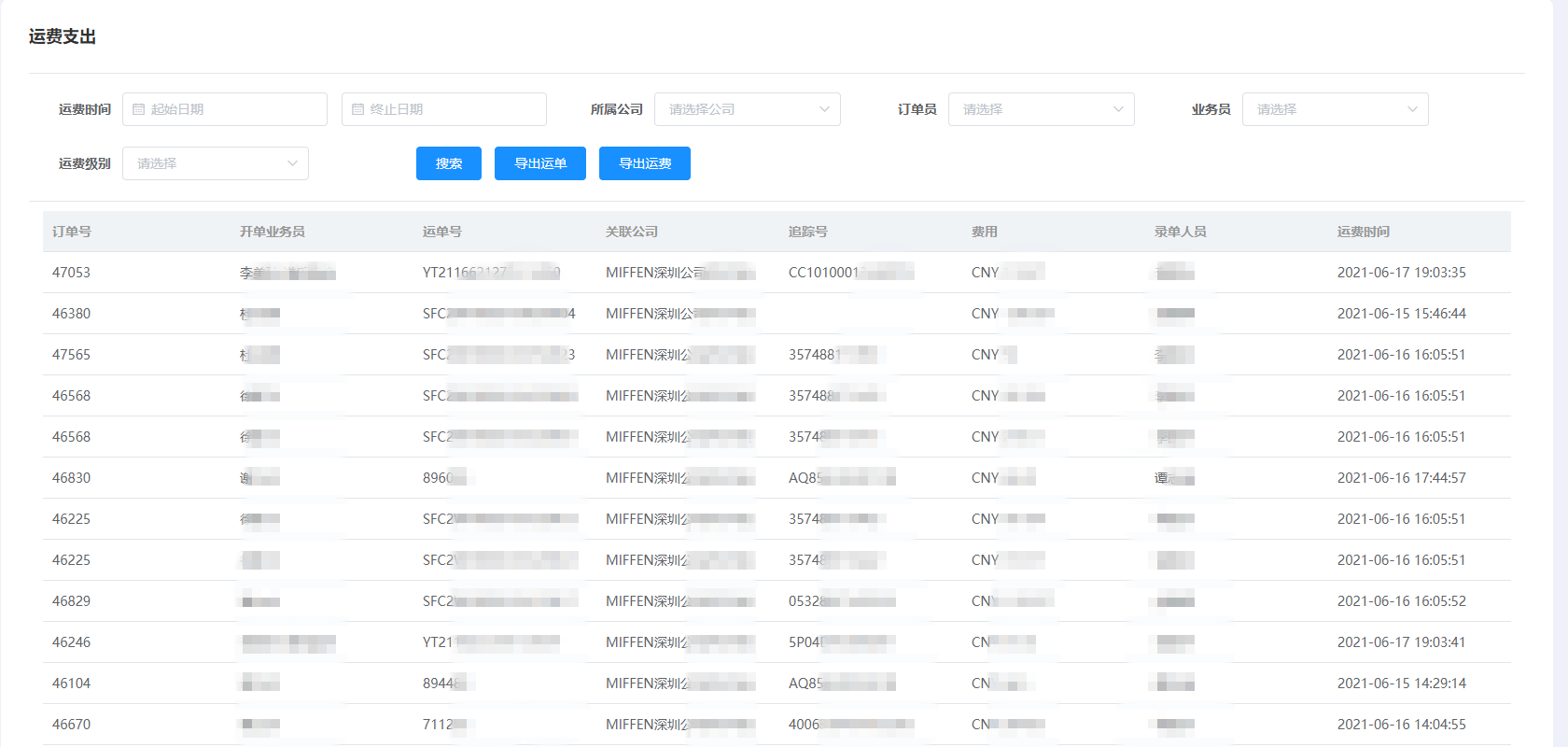Open the 业务员 dropdown list
Viewport: 1568px width, 747px height.
(x=1335, y=109)
